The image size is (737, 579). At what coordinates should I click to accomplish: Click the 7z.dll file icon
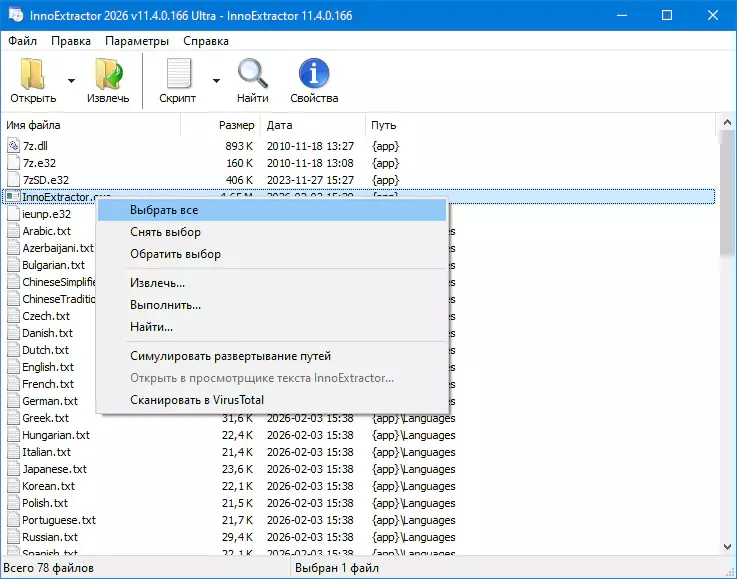[x=13, y=146]
